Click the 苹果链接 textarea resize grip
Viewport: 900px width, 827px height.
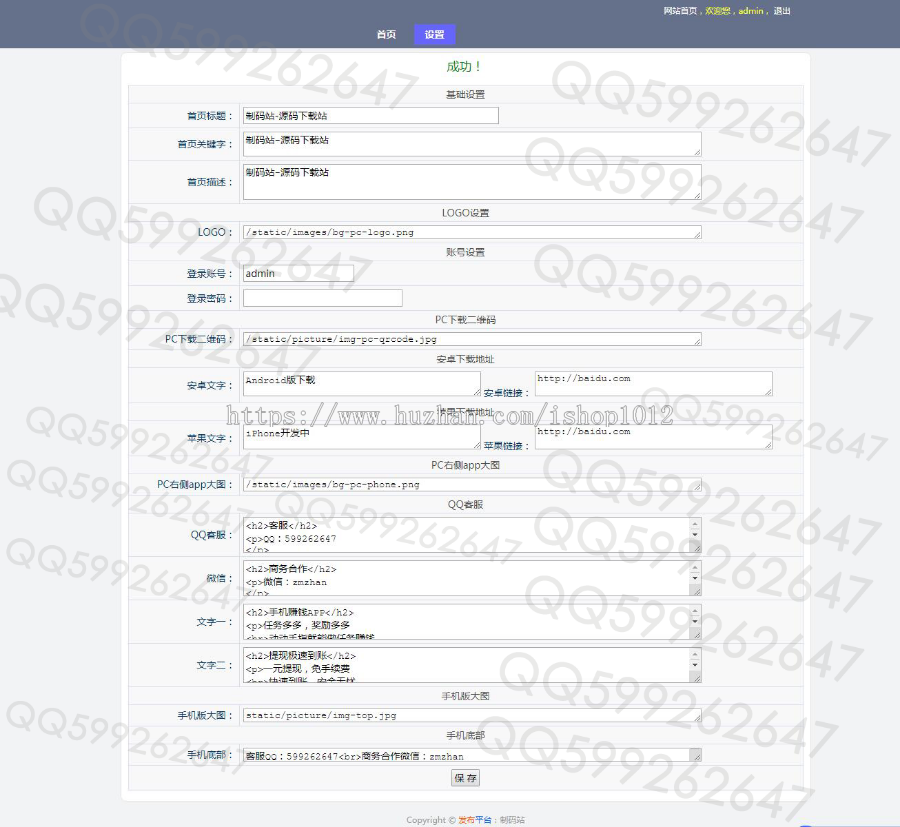[x=768, y=445]
